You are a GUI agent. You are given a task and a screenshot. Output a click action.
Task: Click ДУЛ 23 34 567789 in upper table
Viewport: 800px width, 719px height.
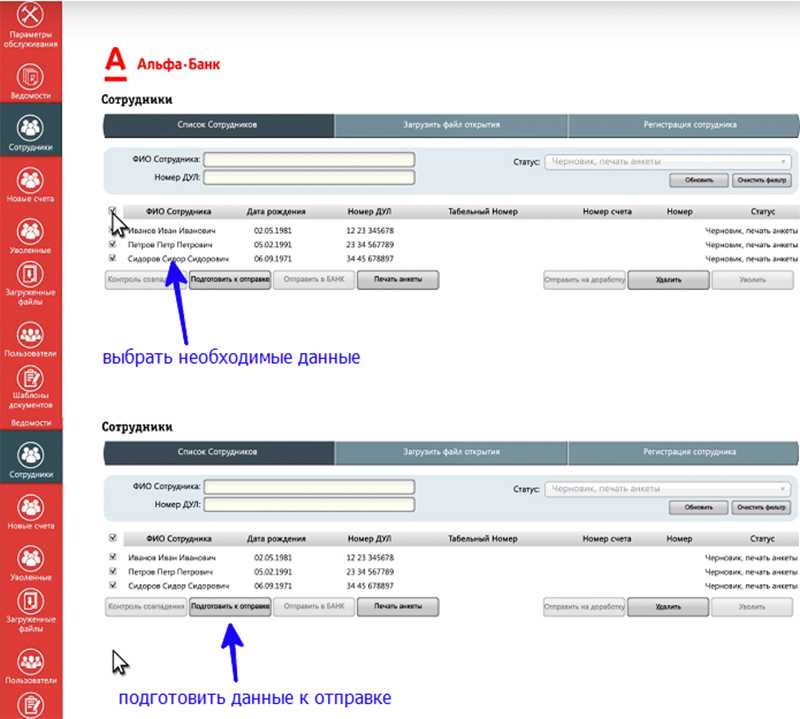tap(370, 245)
